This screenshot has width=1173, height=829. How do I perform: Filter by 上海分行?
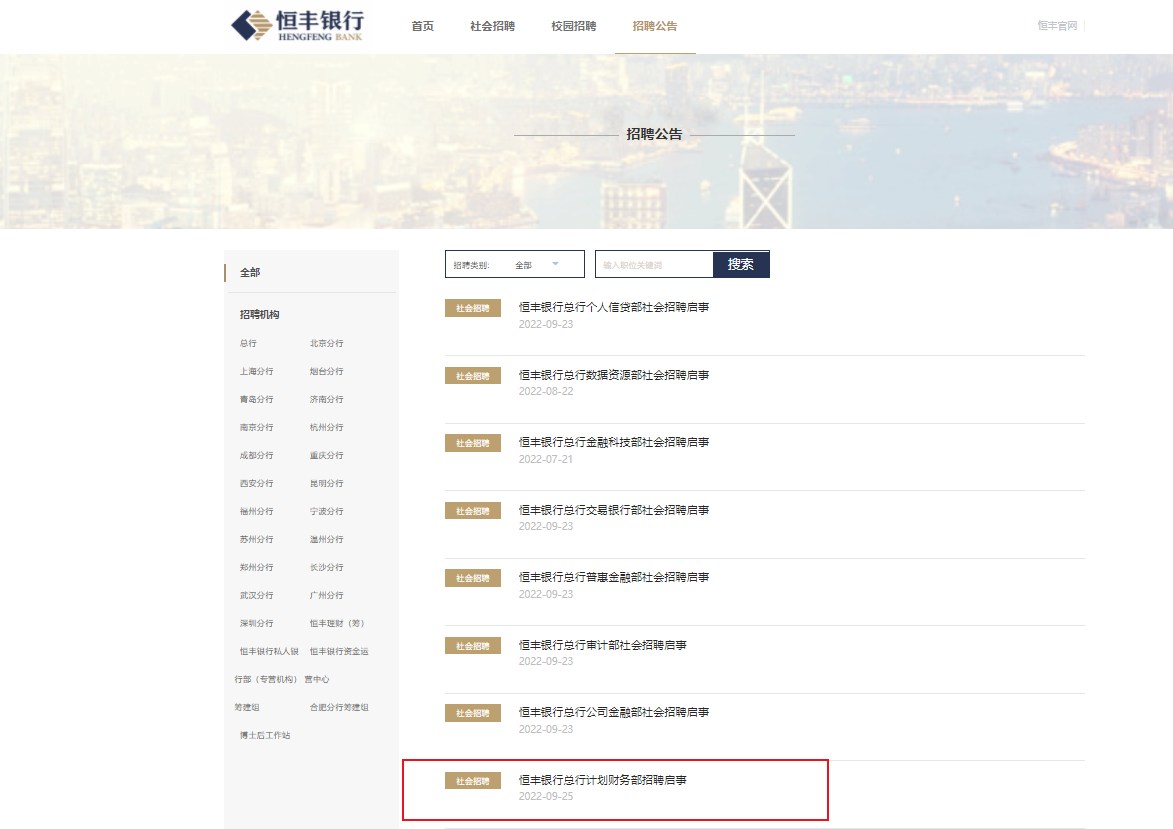point(256,371)
